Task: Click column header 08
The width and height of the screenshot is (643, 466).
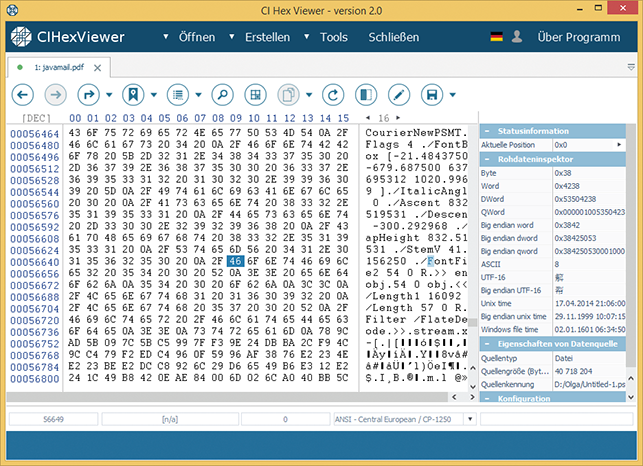Action: (218, 118)
